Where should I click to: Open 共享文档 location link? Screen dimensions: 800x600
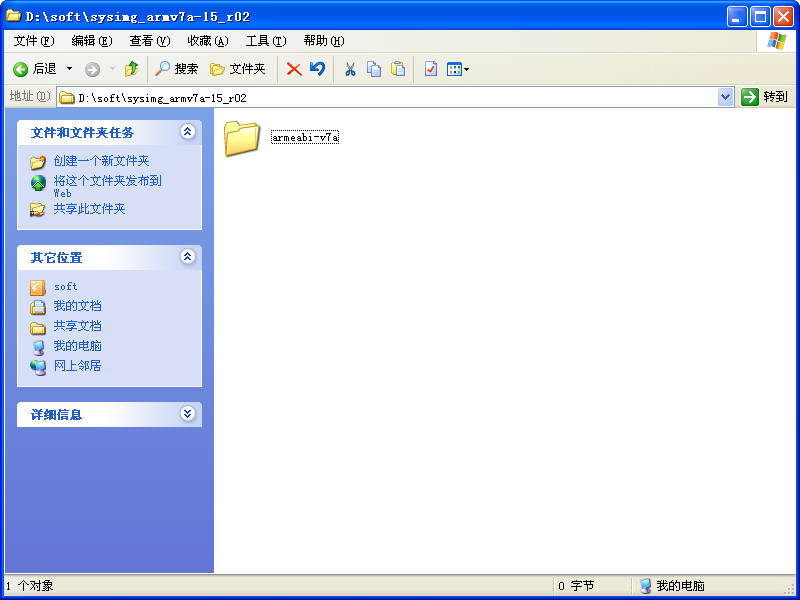[x=78, y=326]
